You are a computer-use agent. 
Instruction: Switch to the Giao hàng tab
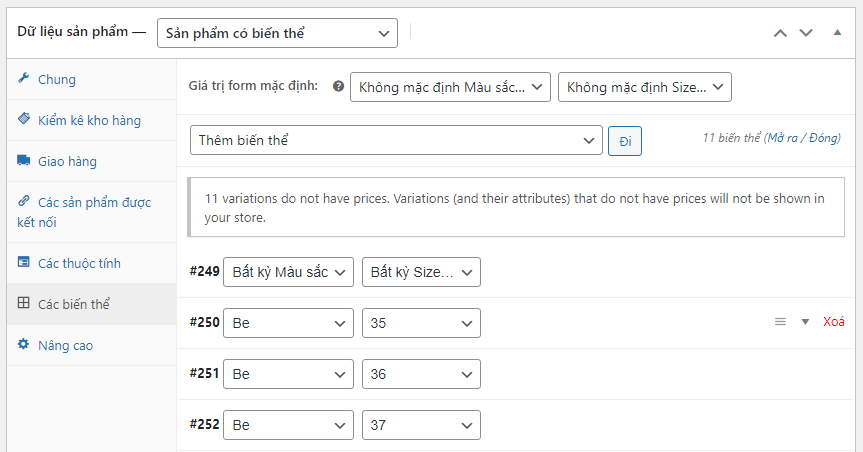click(67, 161)
